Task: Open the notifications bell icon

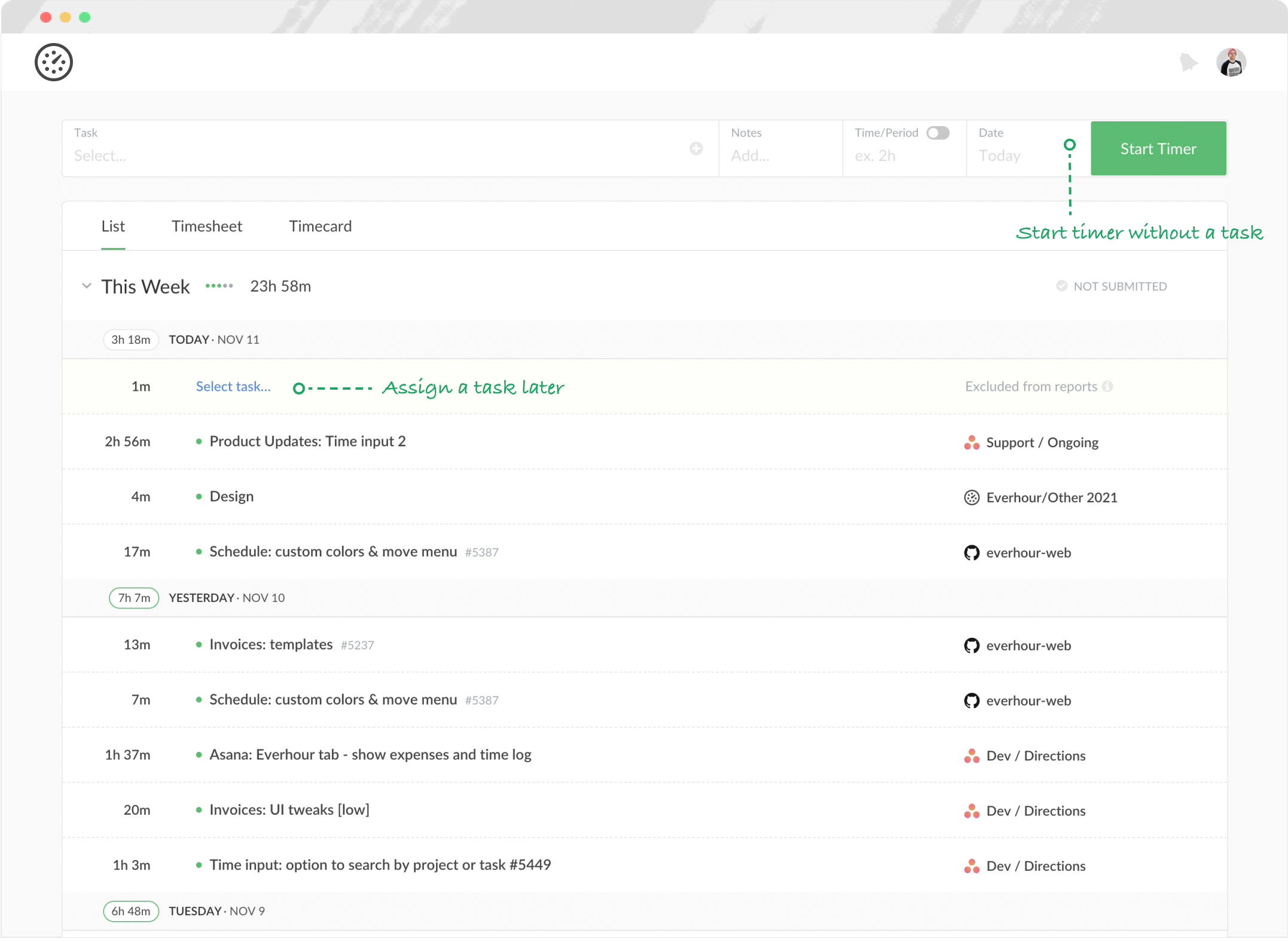Action: (1188, 62)
